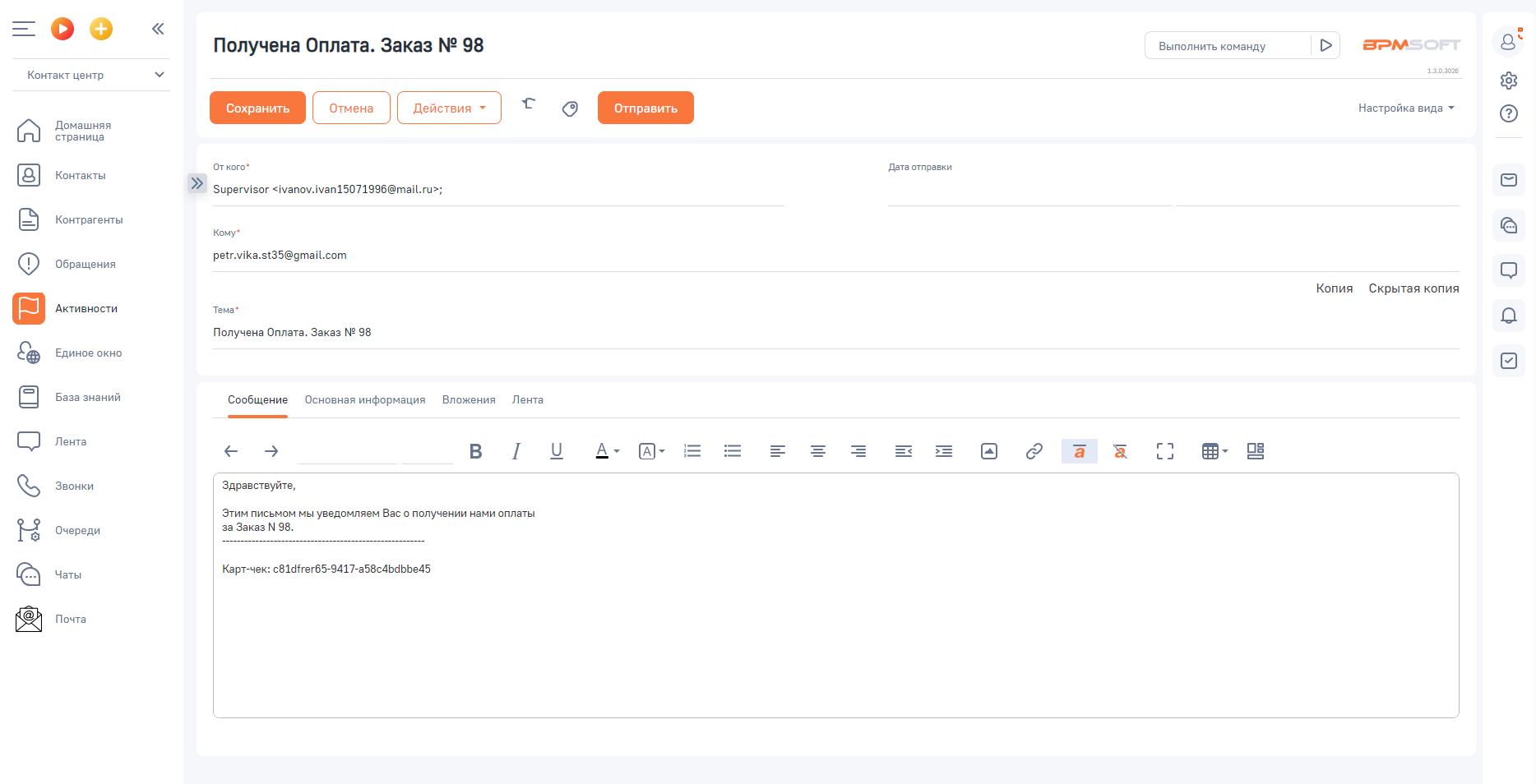The width and height of the screenshot is (1536, 784).
Task: Expand the Контакт центр workspace selector
Action: pos(95,75)
